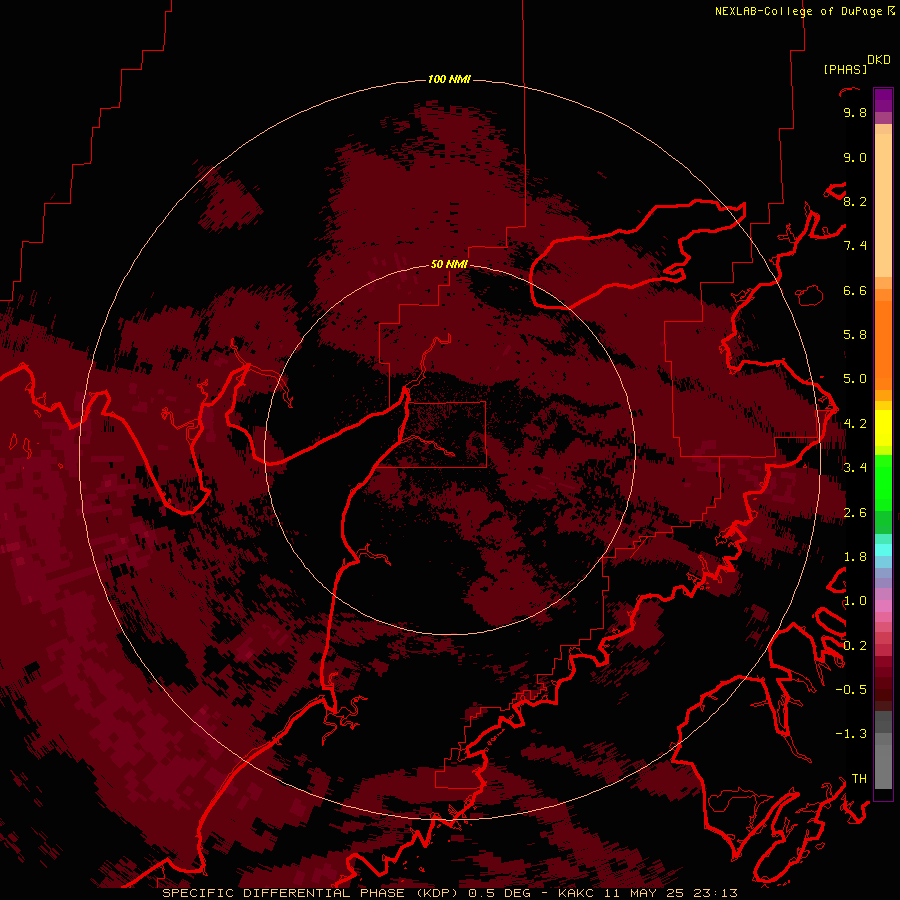The width and height of the screenshot is (900, 900).
Task: Pick the peach band of the color scale
Action: (883, 205)
